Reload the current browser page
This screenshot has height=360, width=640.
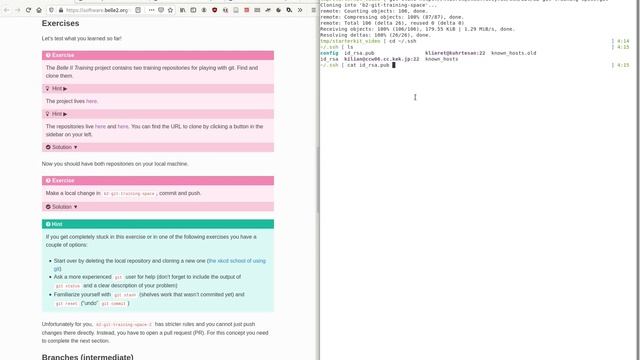click(x=28, y=10)
